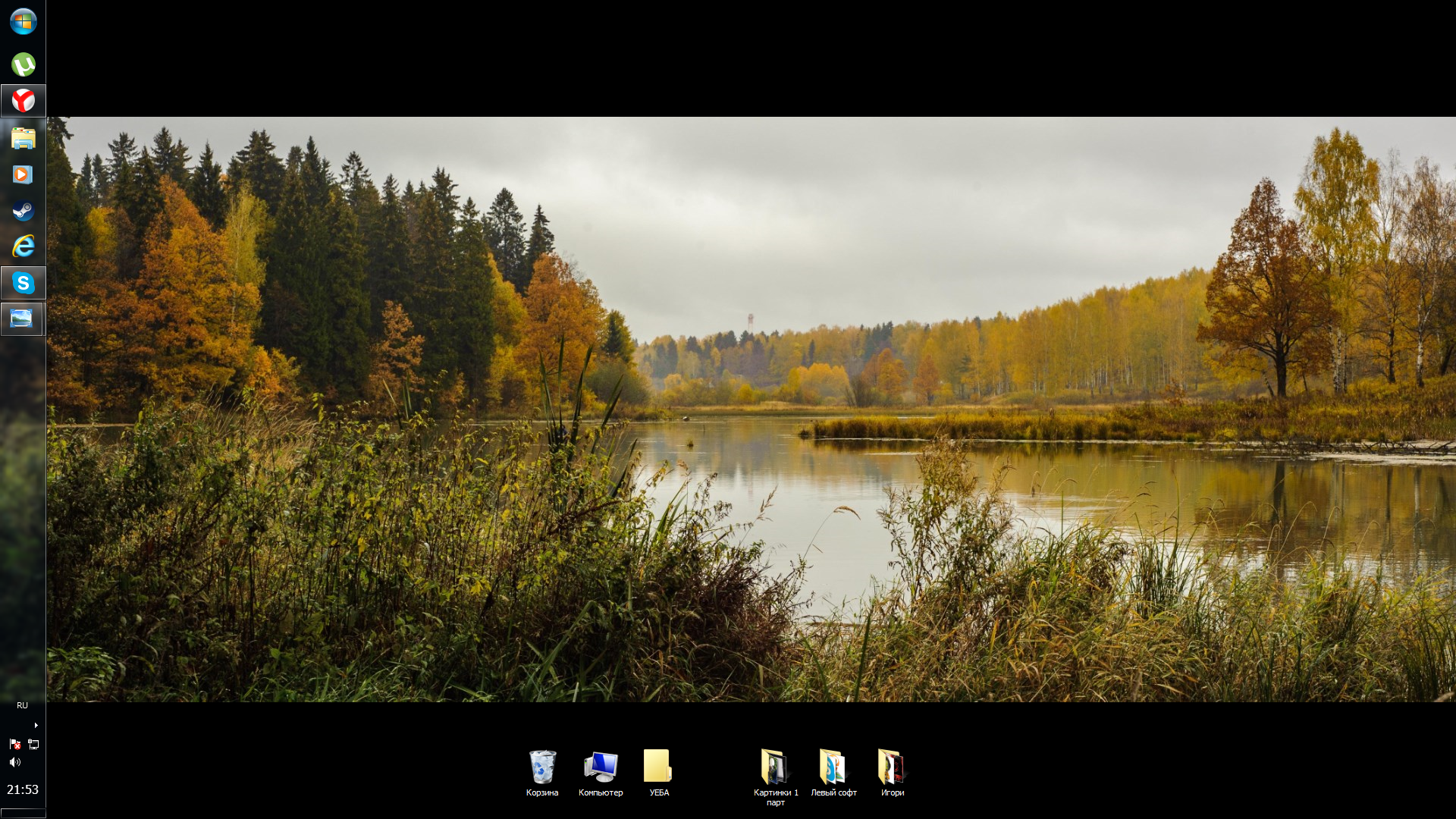
Task: Launch Internet Explorer from the taskbar
Action: point(23,246)
